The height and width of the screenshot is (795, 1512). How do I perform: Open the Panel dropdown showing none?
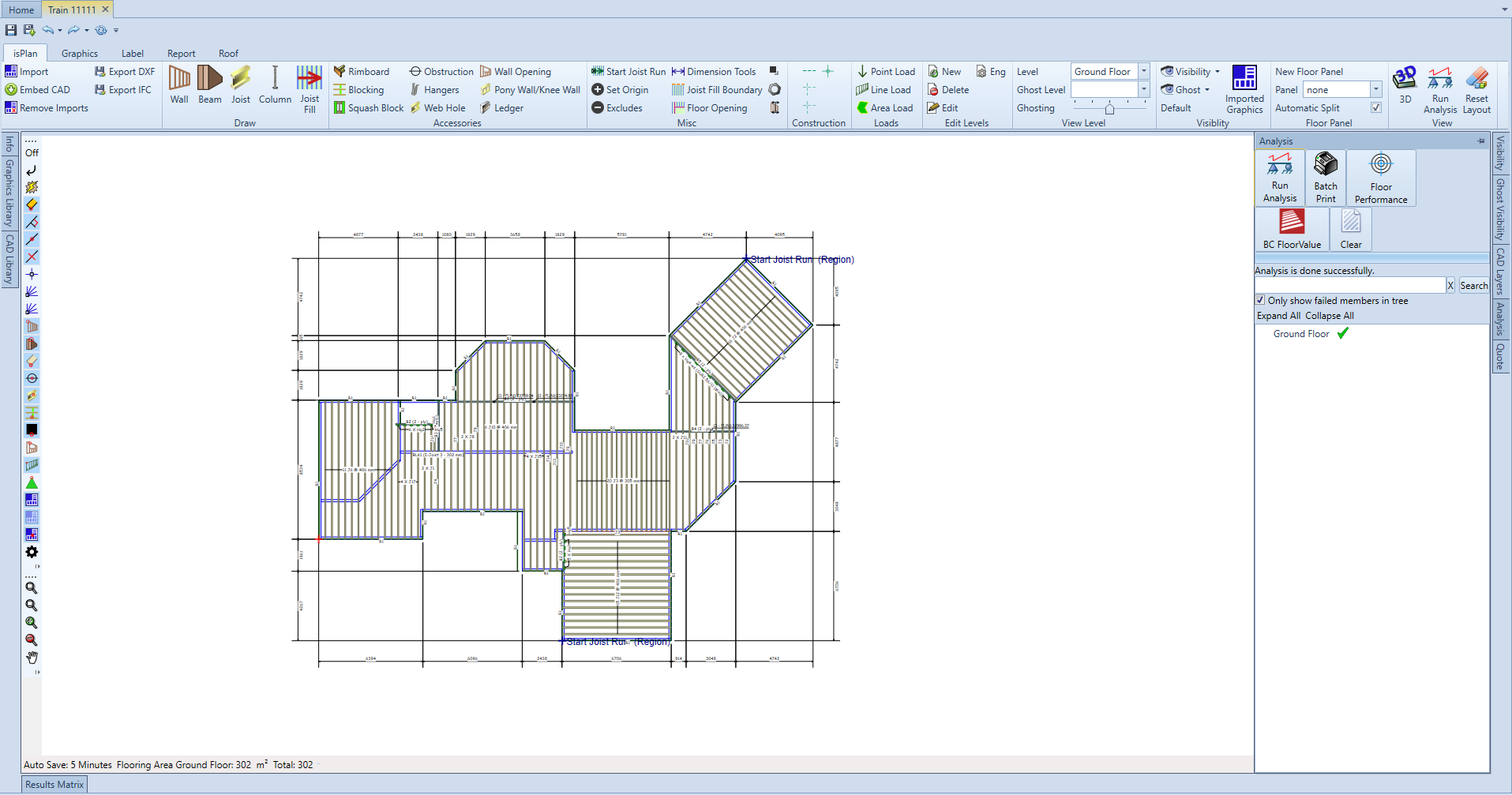(x=1375, y=89)
